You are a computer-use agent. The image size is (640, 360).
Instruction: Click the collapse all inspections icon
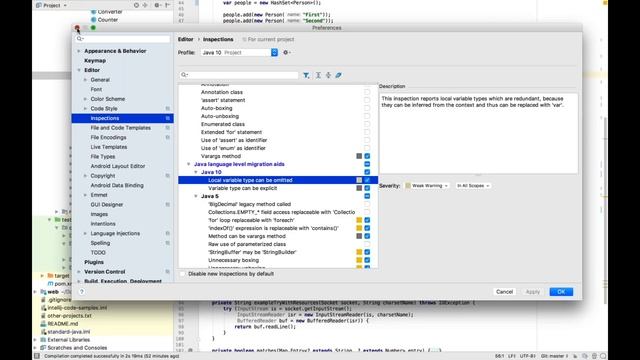coord(328,75)
